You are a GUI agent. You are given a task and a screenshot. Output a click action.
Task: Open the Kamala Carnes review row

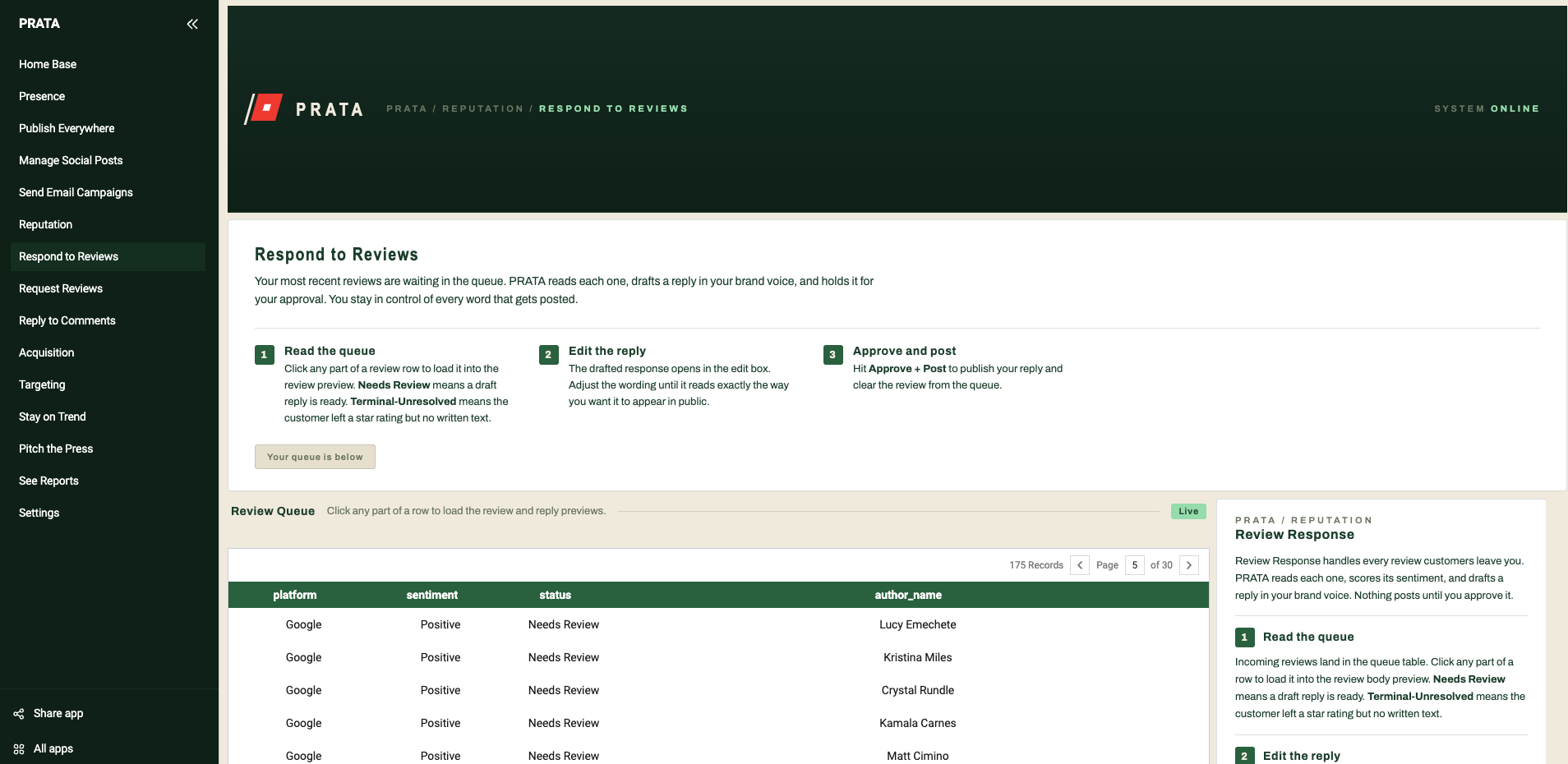pyautogui.click(x=718, y=723)
